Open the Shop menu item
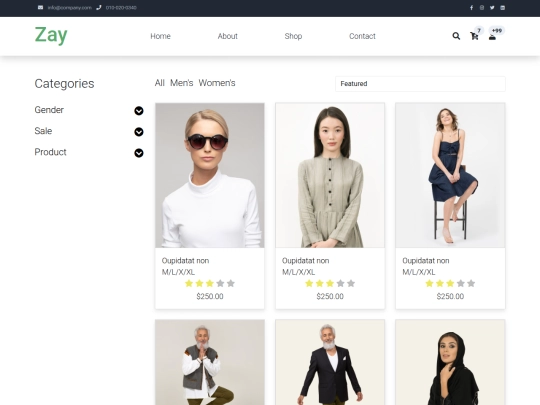 [293, 36]
